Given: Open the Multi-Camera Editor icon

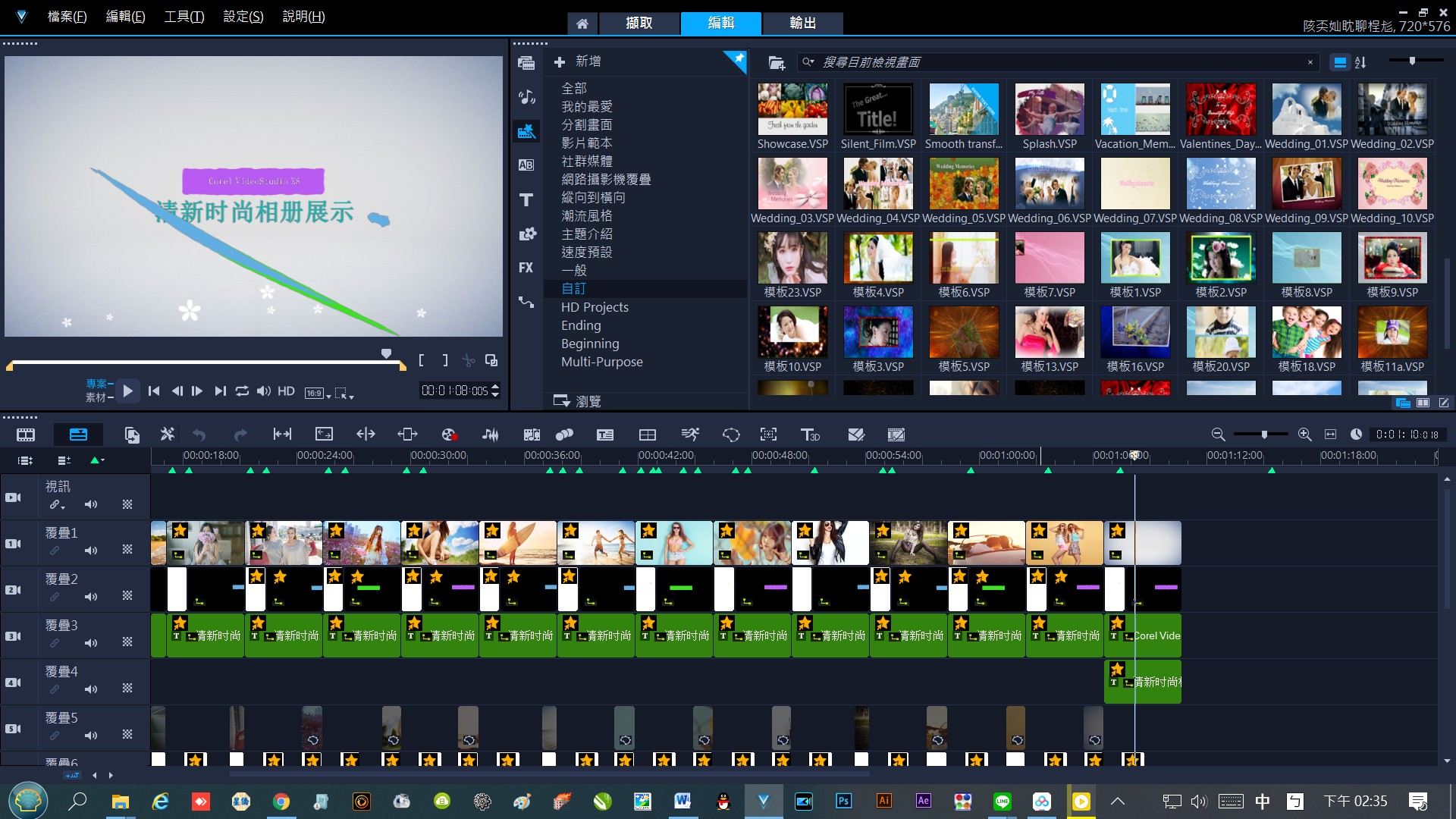Looking at the screenshot, I should (x=647, y=435).
